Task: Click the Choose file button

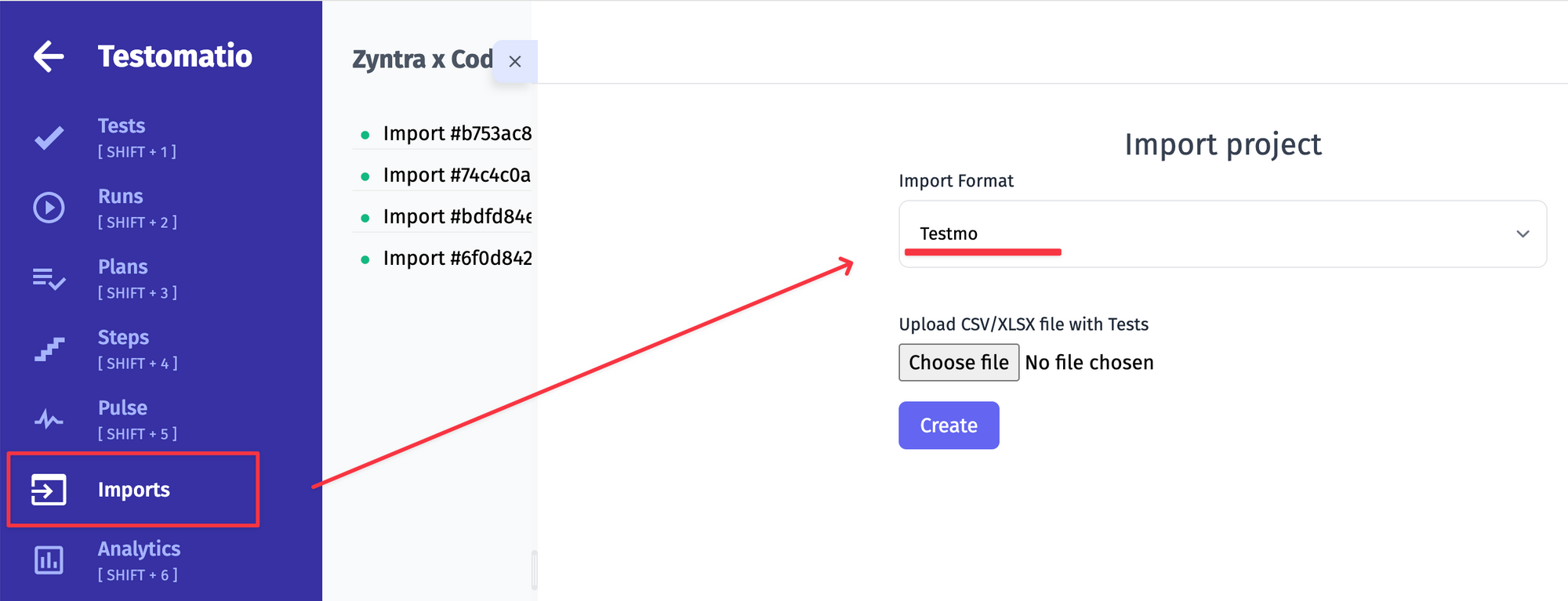Action: [959, 362]
